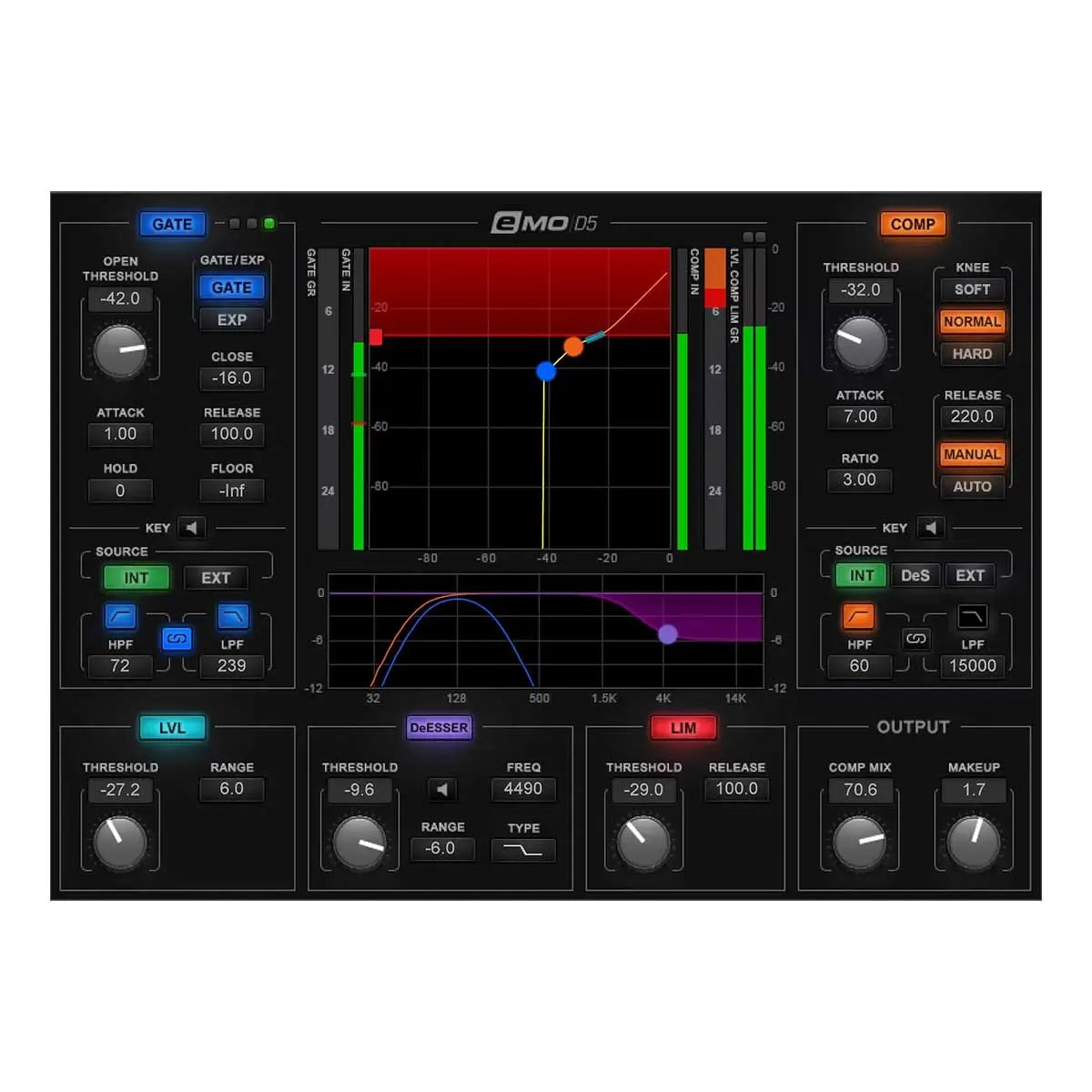The height and width of the screenshot is (1092, 1092).
Task: Click the Comp key listen speaker icon
Action: pos(931,528)
